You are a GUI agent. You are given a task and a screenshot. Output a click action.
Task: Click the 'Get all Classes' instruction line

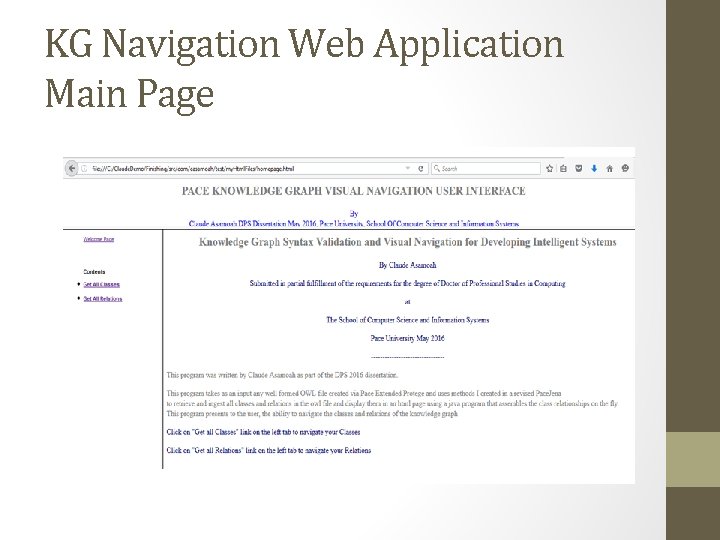click(263, 432)
